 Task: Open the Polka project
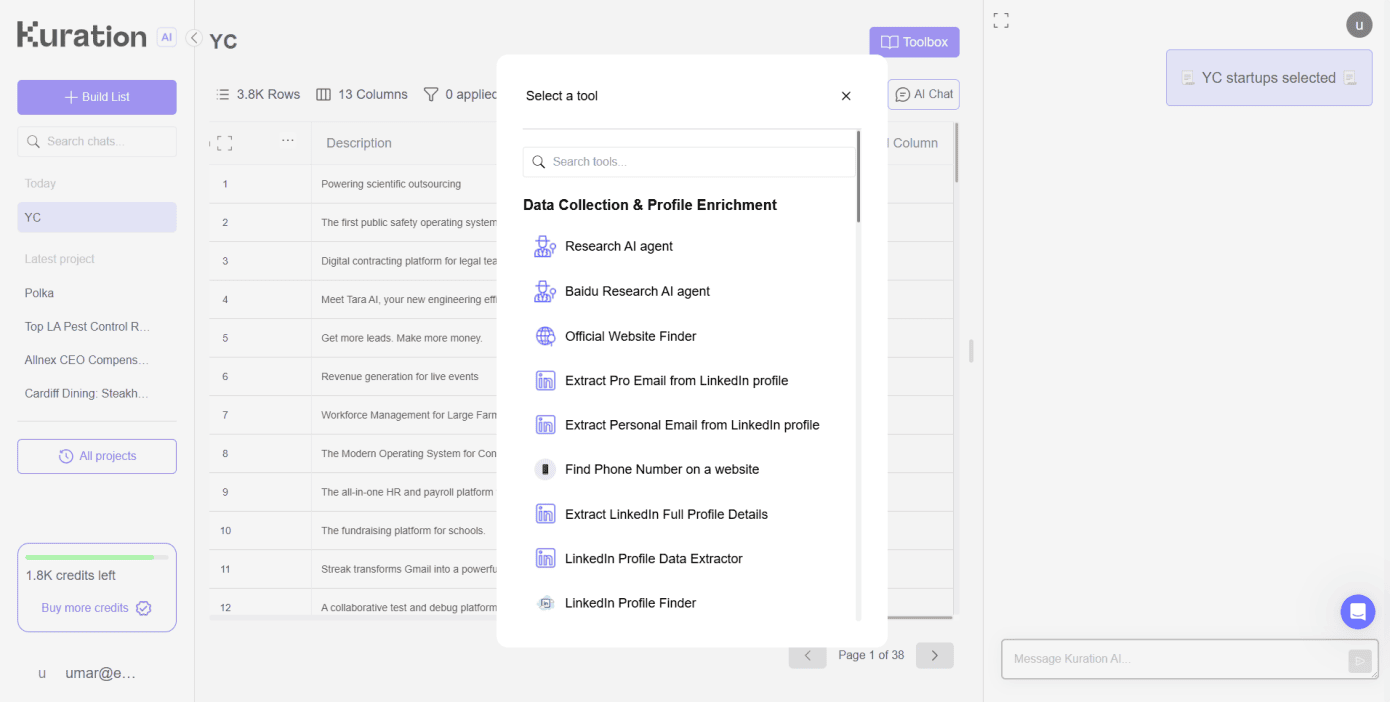tap(39, 293)
